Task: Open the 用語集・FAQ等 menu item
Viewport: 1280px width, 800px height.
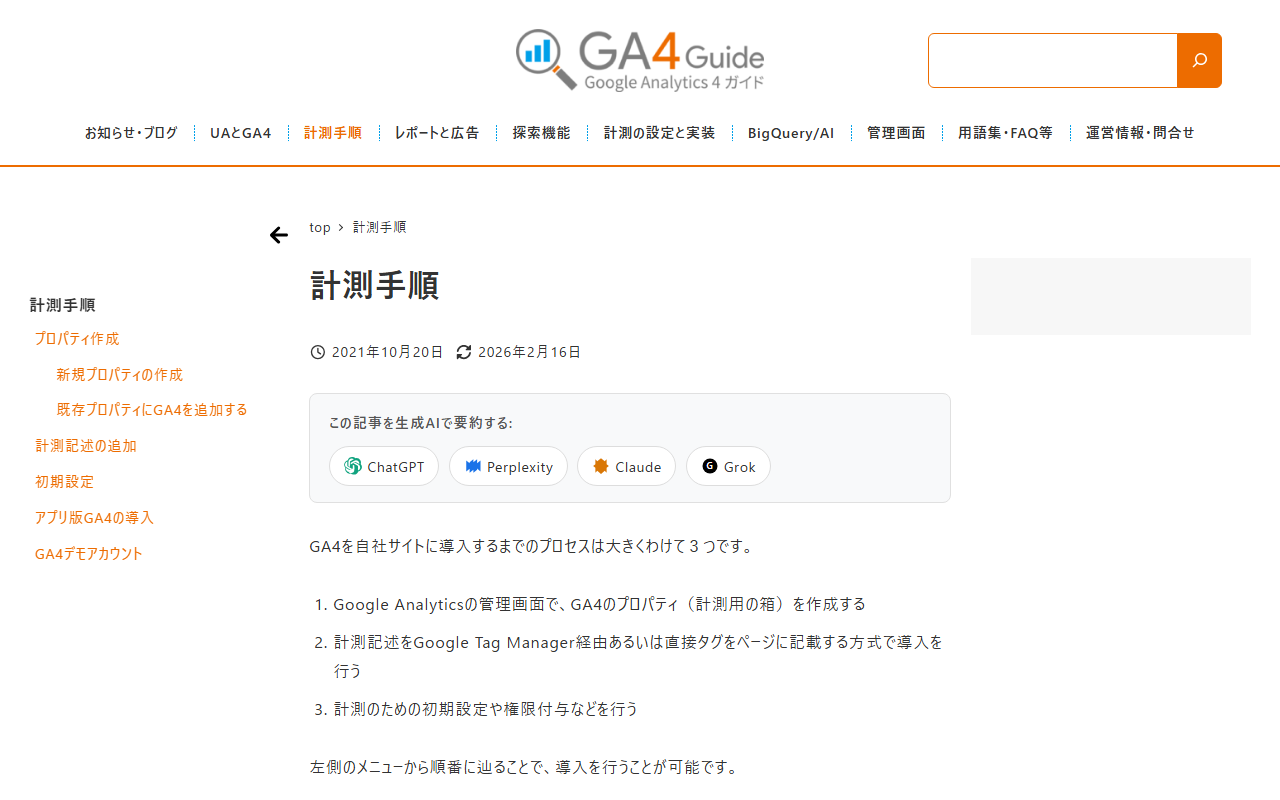Action: [1005, 133]
